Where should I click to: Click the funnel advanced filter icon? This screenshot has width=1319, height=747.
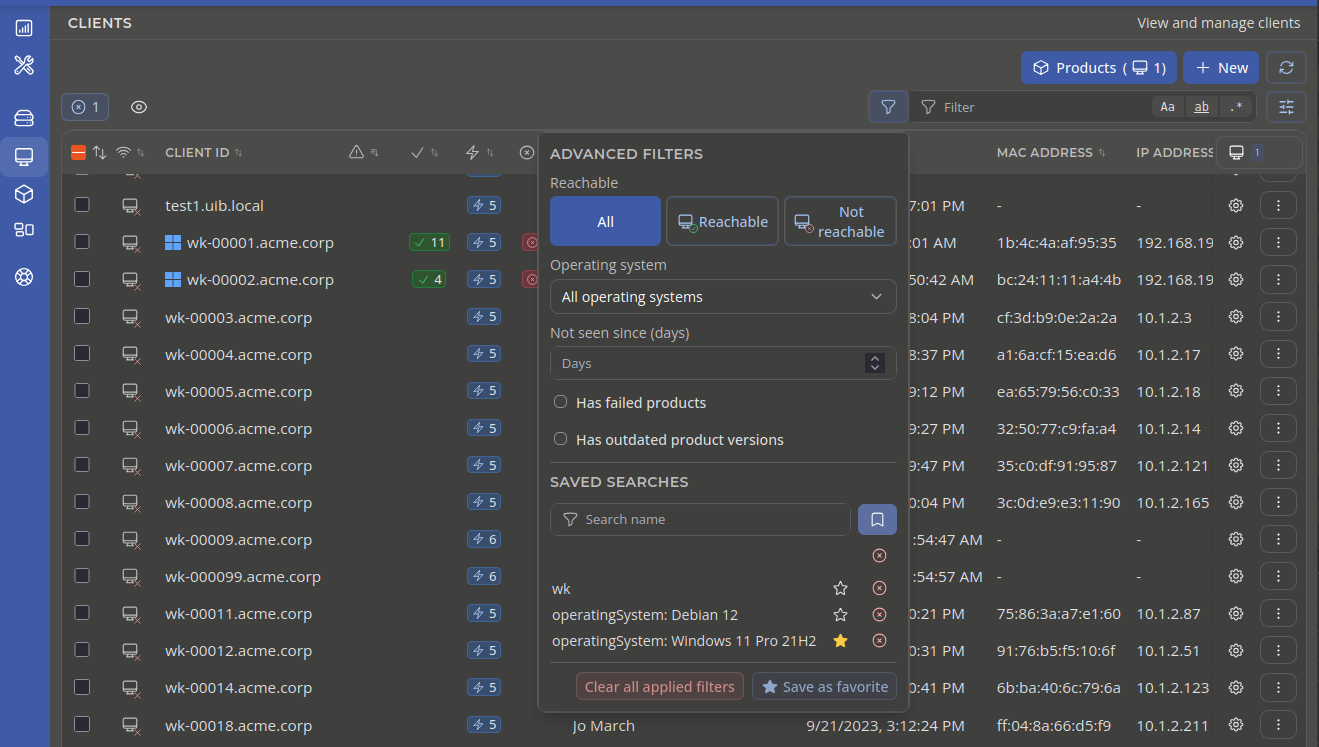[x=888, y=106]
